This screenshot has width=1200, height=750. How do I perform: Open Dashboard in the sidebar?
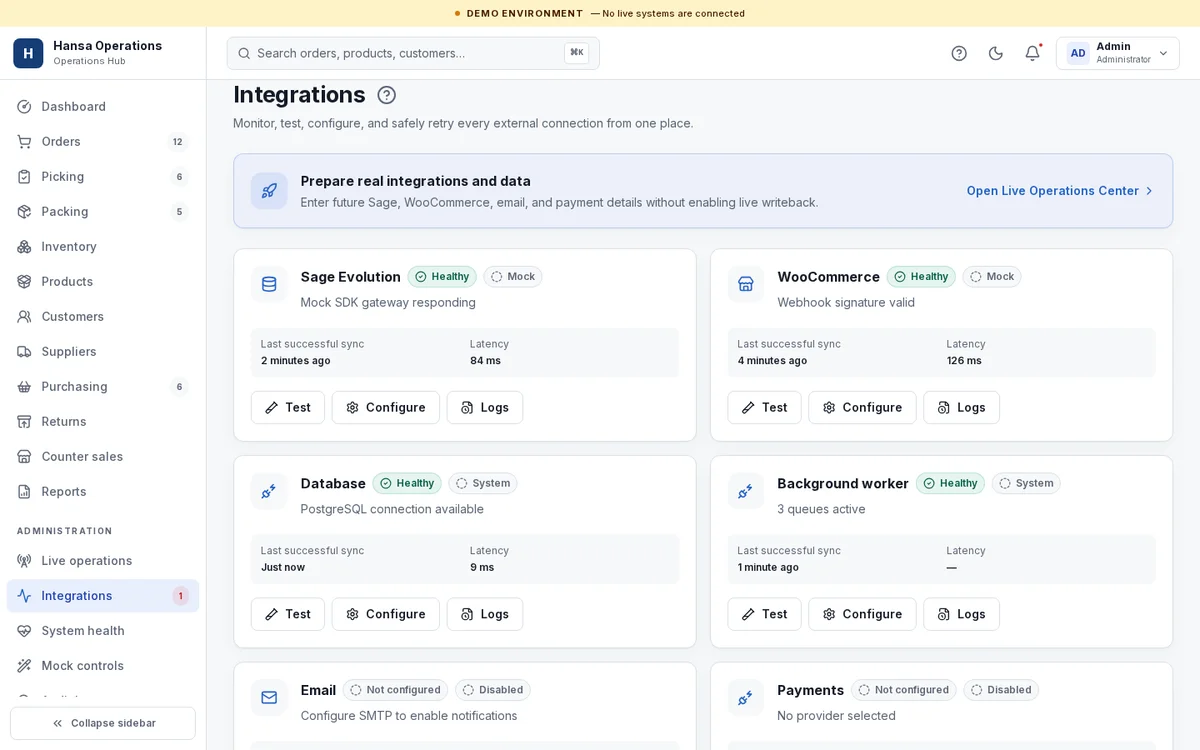point(103,107)
